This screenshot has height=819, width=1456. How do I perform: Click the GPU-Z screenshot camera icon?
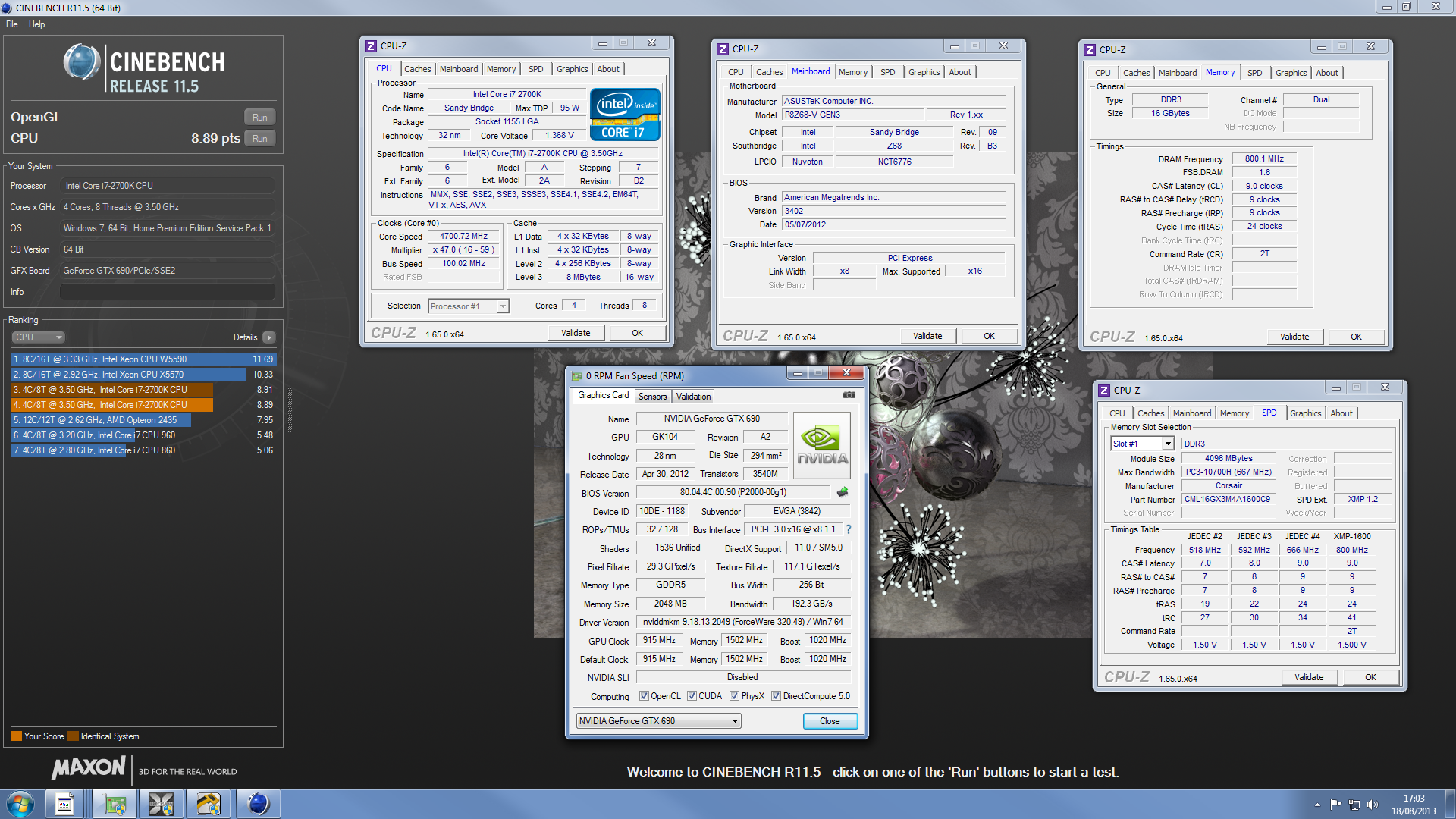point(849,395)
